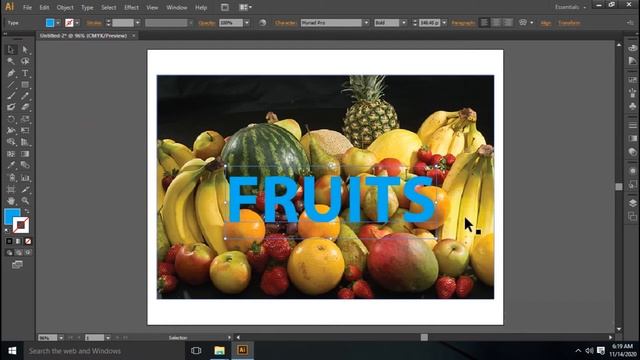Choose the Gradient tool

click(25, 154)
